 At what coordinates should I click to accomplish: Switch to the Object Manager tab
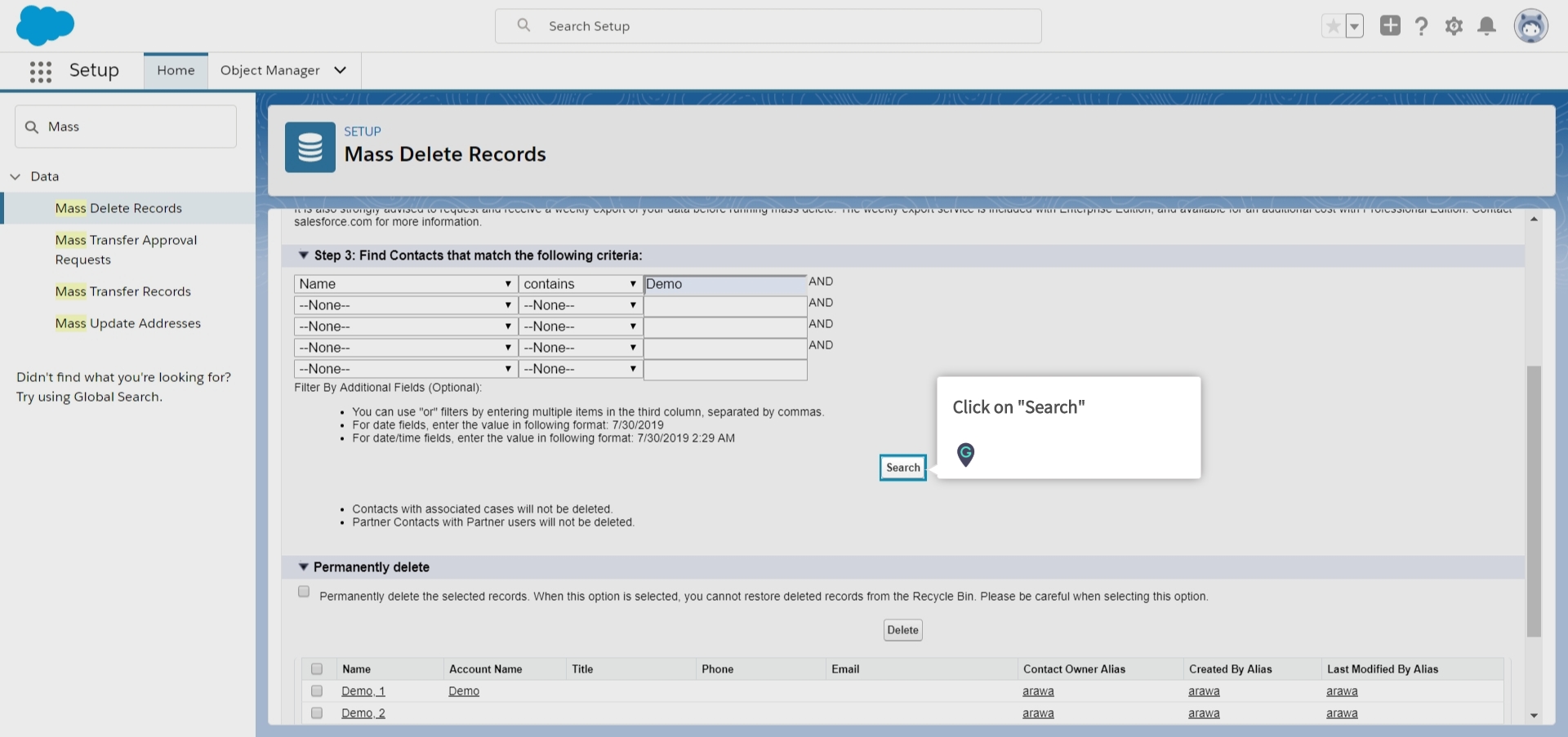270,70
